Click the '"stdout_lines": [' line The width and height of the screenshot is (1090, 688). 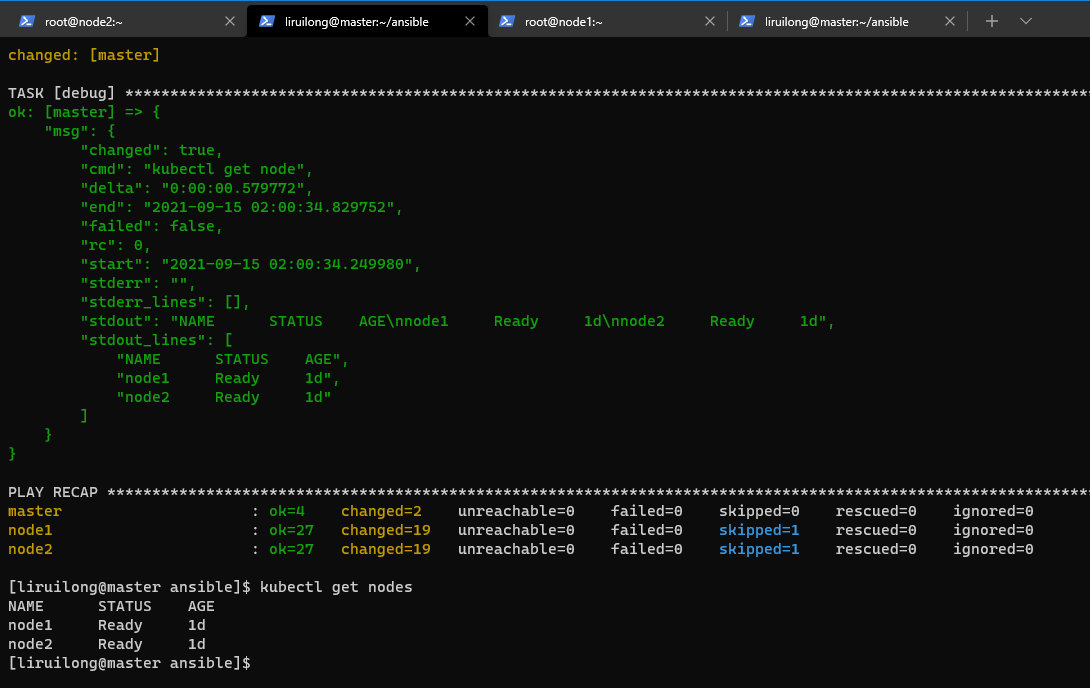click(156, 340)
